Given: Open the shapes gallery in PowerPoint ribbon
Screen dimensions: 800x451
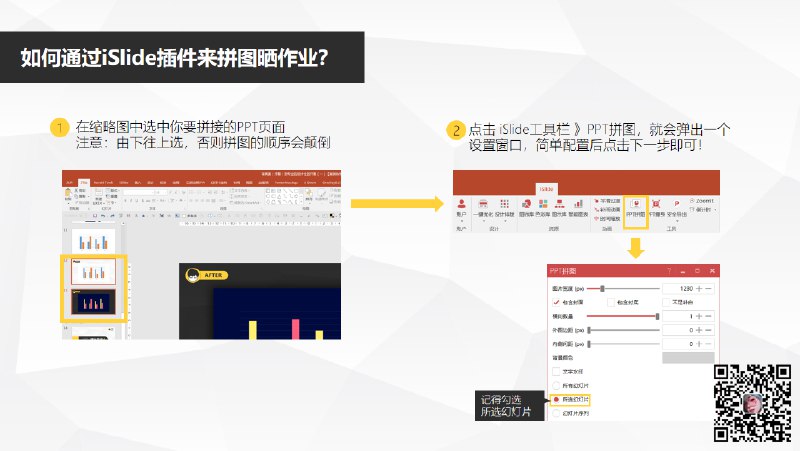Looking at the screenshot, I should (x=282, y=196).
